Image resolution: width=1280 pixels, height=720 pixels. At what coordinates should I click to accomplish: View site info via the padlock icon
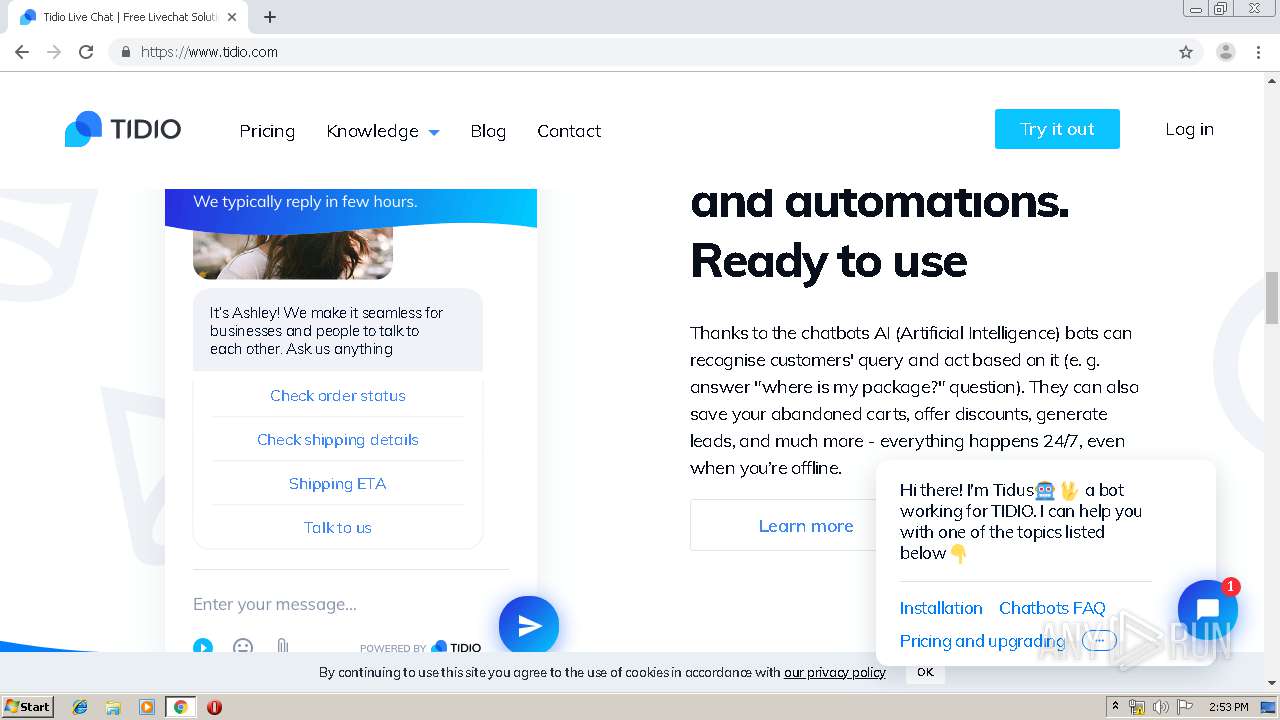125,52
